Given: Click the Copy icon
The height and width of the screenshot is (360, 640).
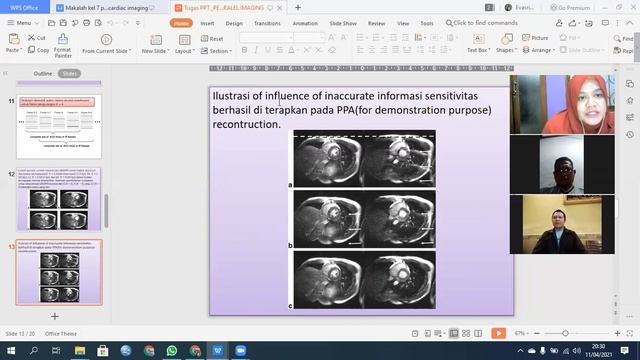Looking at the screenshot, I should click(x=31, y=50).
